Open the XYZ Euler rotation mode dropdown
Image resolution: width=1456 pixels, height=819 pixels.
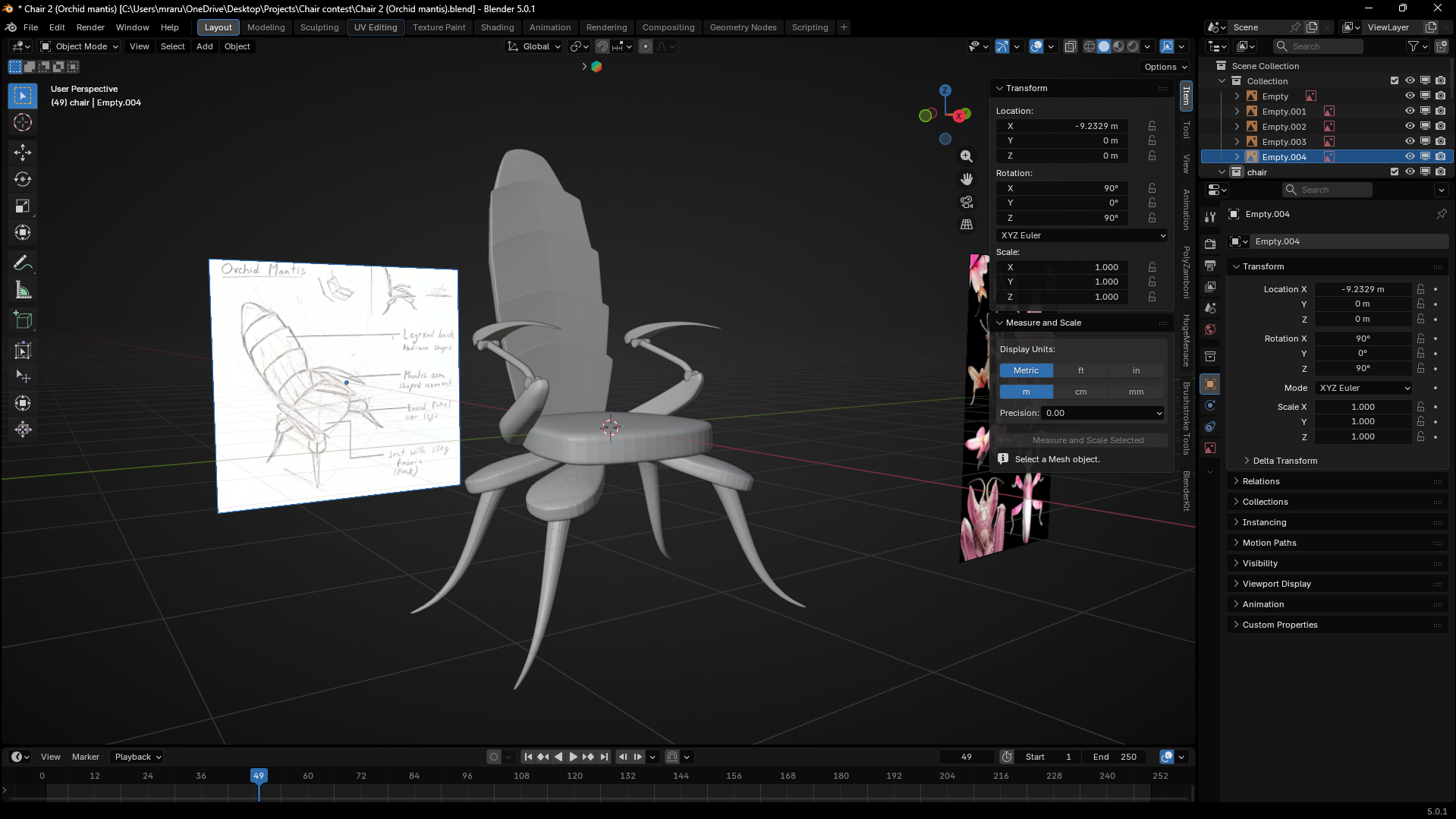[x=1082, y=235]
